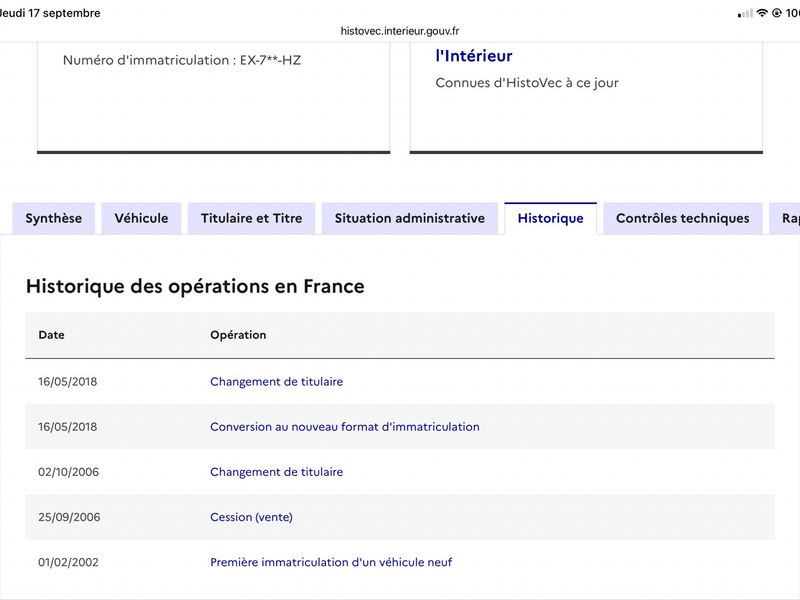Open the Titulaire et Titre tab
This screenshot has width=800, height=600.
click(252, 218)
